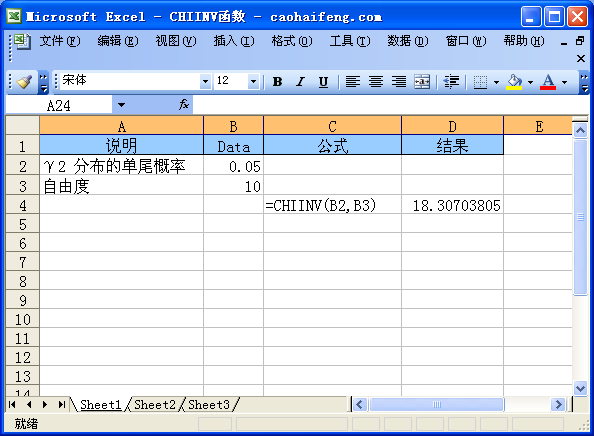Viewport: 594px width, 436px height.
Task: Select column A header
Action: pos(122,126)
